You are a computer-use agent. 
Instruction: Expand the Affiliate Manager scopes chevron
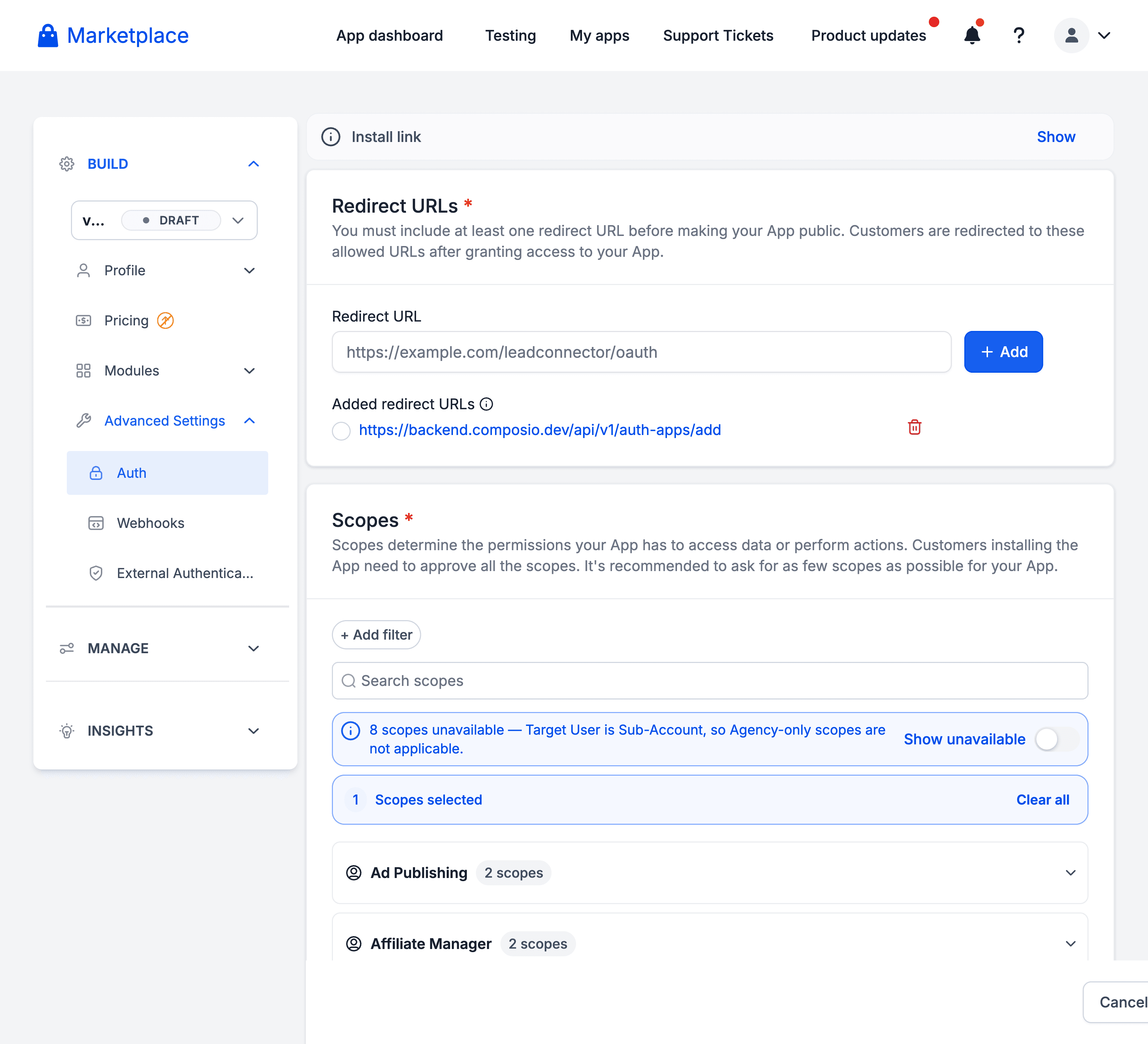coord(1070,944)
